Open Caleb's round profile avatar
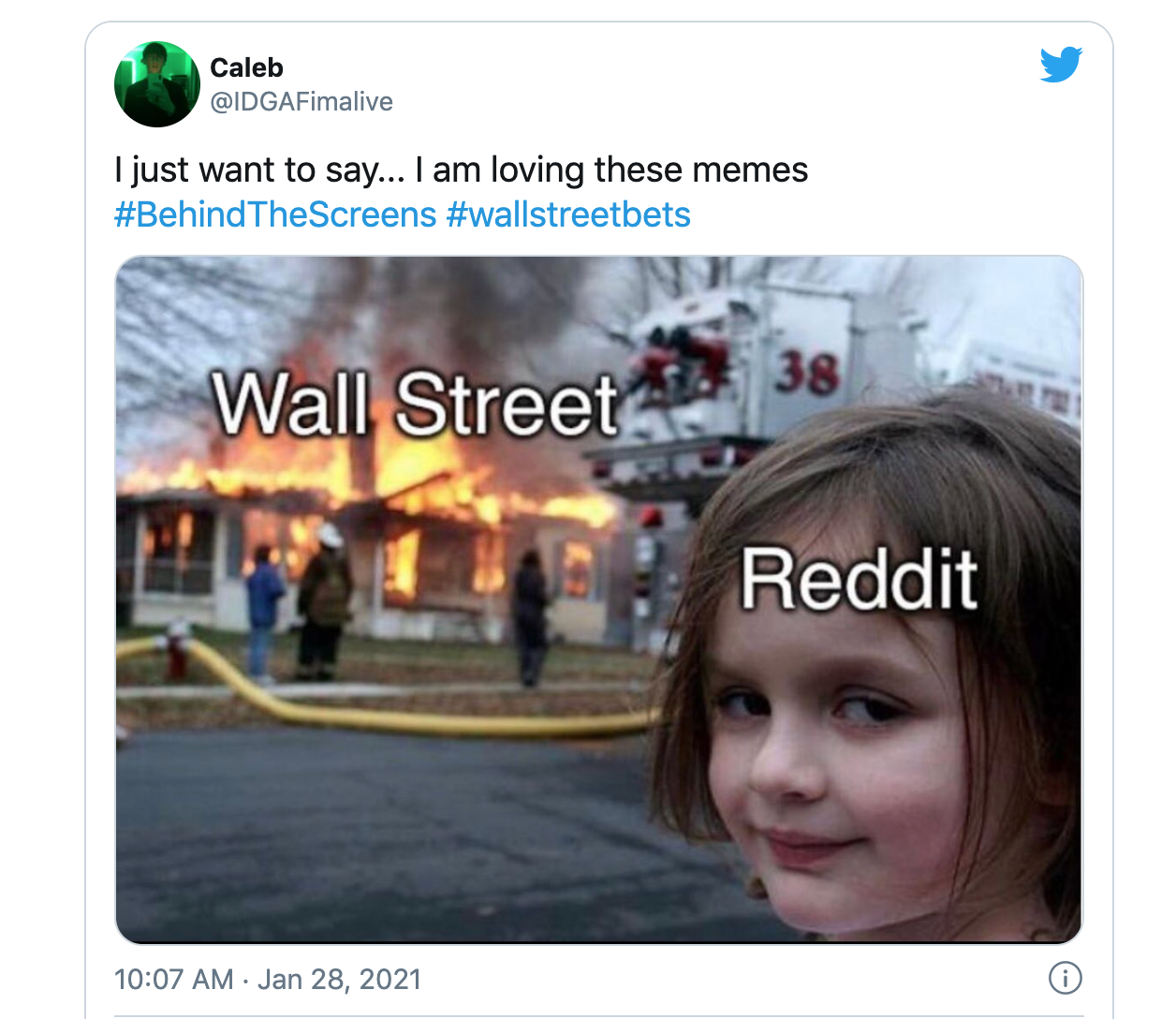Screen dimensions: 1176x1019 coord(157,84)
